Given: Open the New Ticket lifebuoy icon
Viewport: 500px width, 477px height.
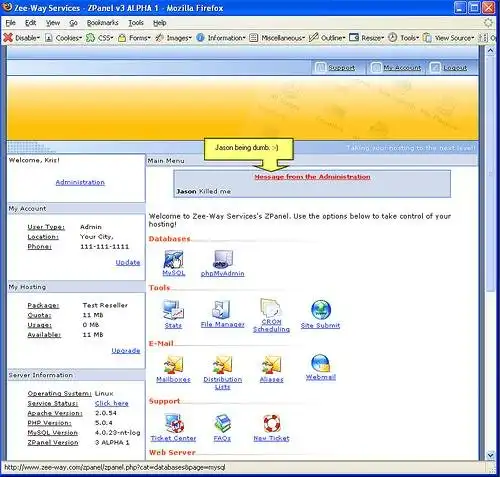Looking at the screenshot, I should (x=272, y=423).
